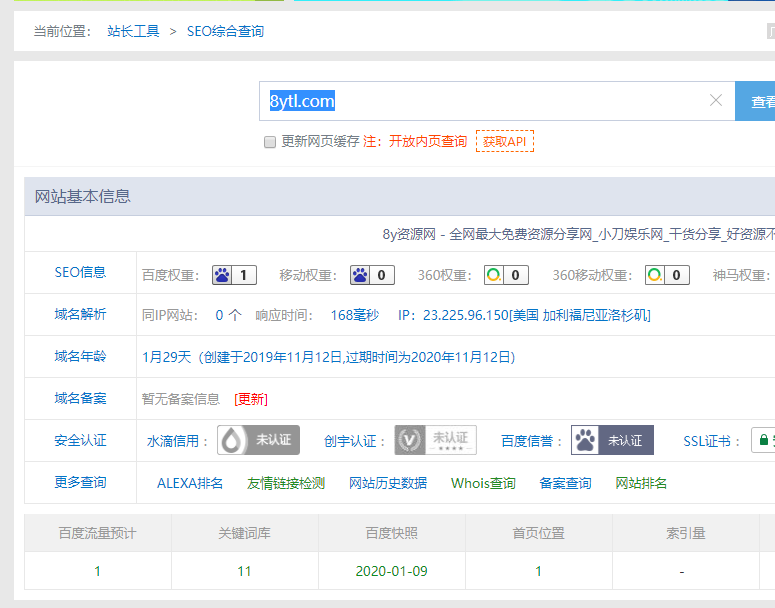Click the mobile weight paw badge showing 0
This screenshot has height=608, width=775.
(x=372, y=275)
